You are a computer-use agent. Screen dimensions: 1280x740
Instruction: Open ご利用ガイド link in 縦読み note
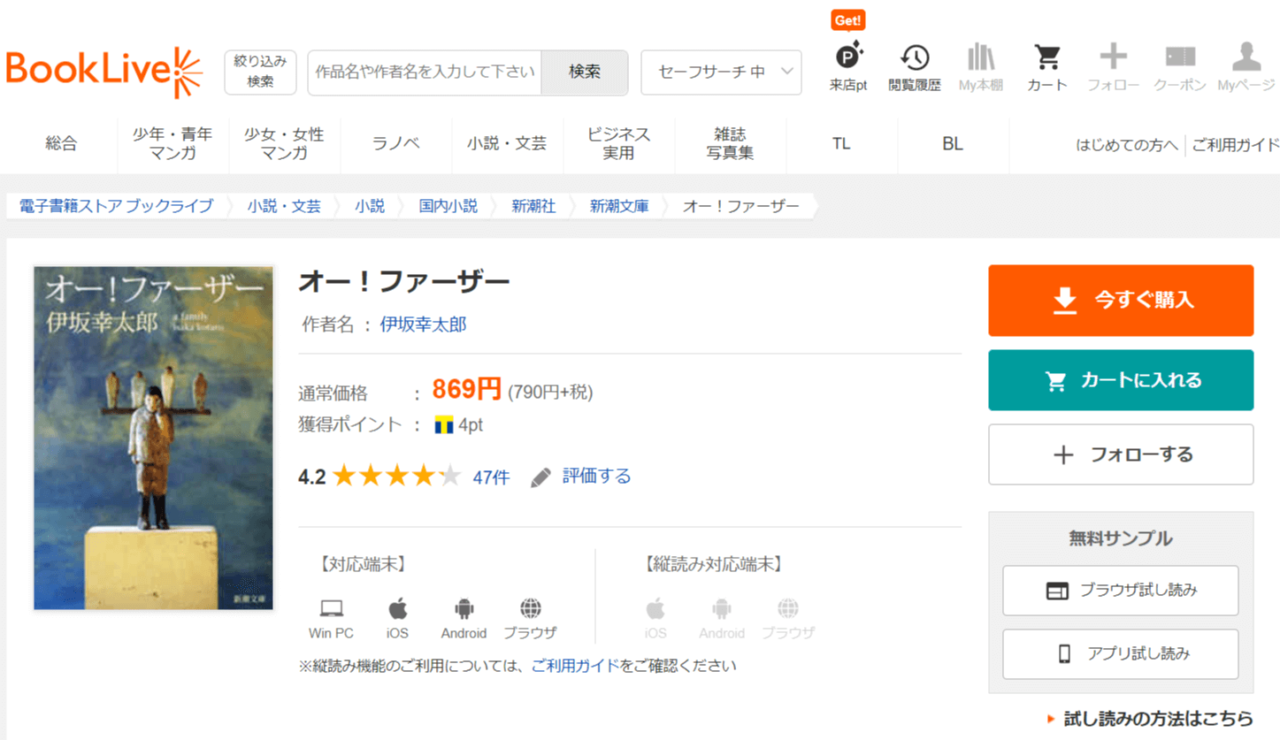575,665
